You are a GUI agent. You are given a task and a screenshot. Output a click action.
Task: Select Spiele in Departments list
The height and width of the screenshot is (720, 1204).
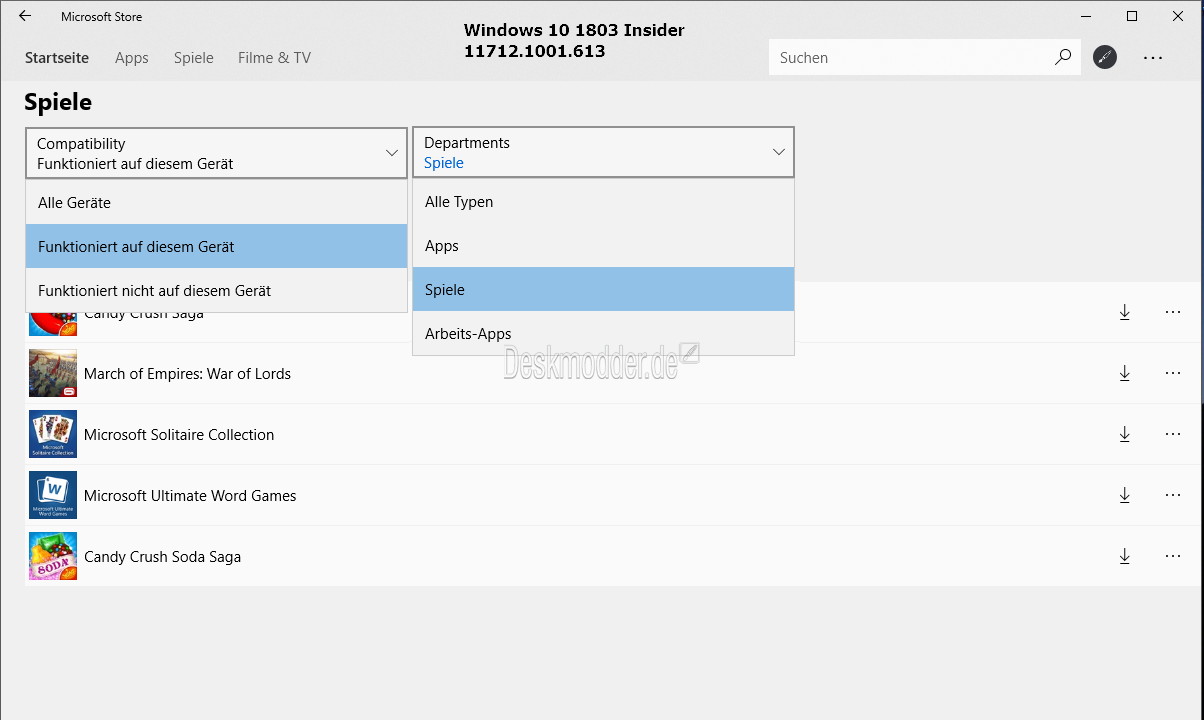pos(603,289)
